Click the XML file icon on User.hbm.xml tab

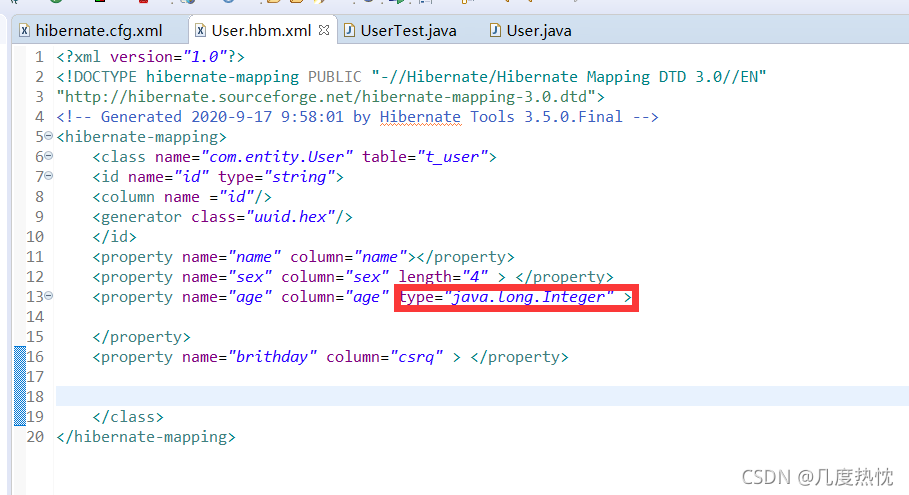[x=200, y=30]
